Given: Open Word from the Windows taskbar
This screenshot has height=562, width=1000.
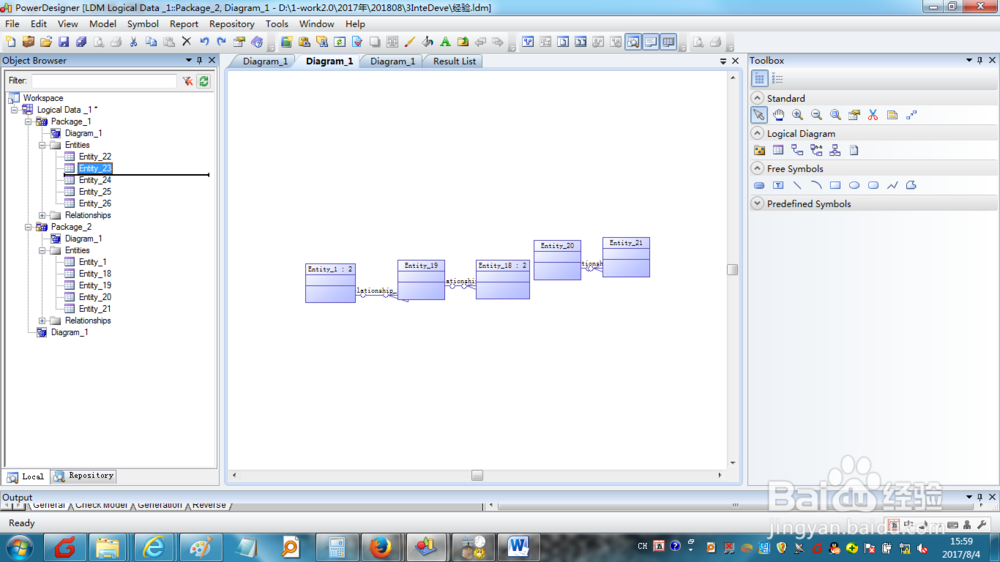Looking at the screenshot, I should click(x=518, y=547).
